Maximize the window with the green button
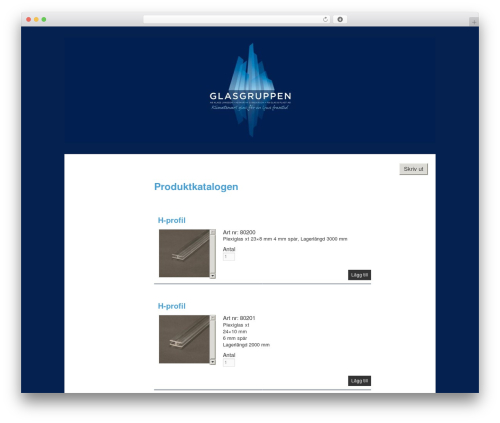 (44, 19)
